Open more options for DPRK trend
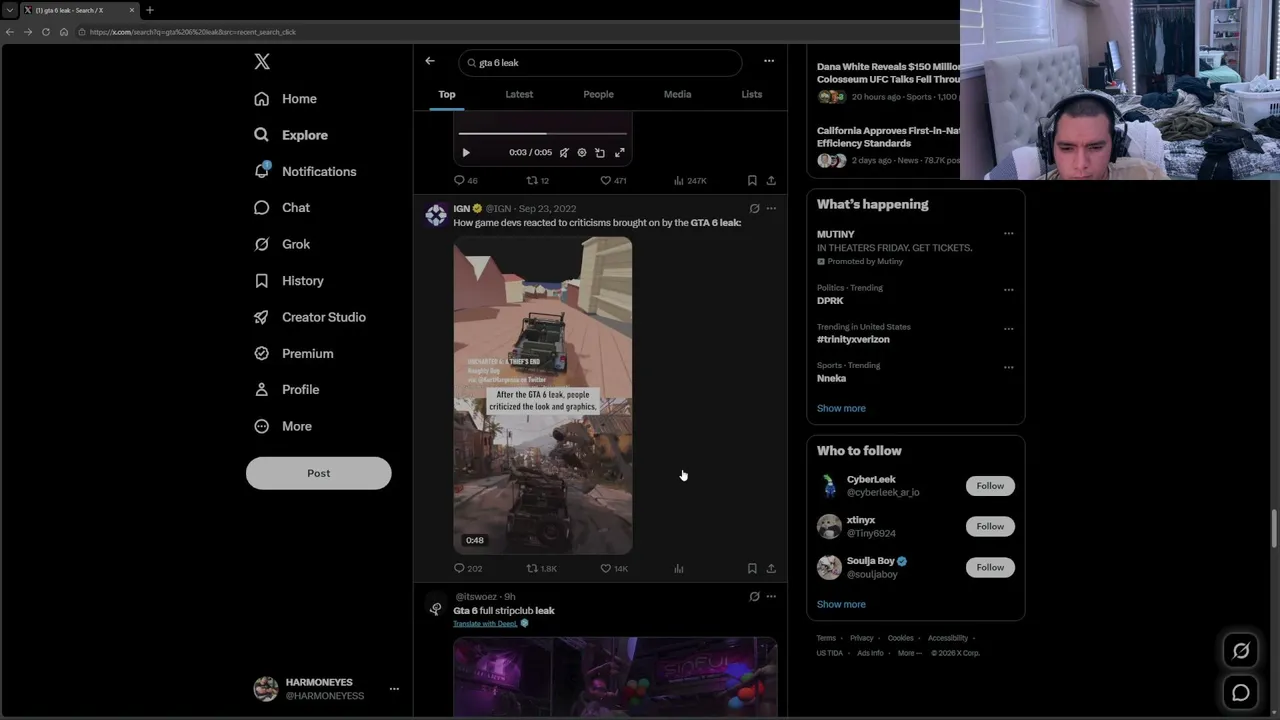1280x720 pixels. click(1008, 290)
